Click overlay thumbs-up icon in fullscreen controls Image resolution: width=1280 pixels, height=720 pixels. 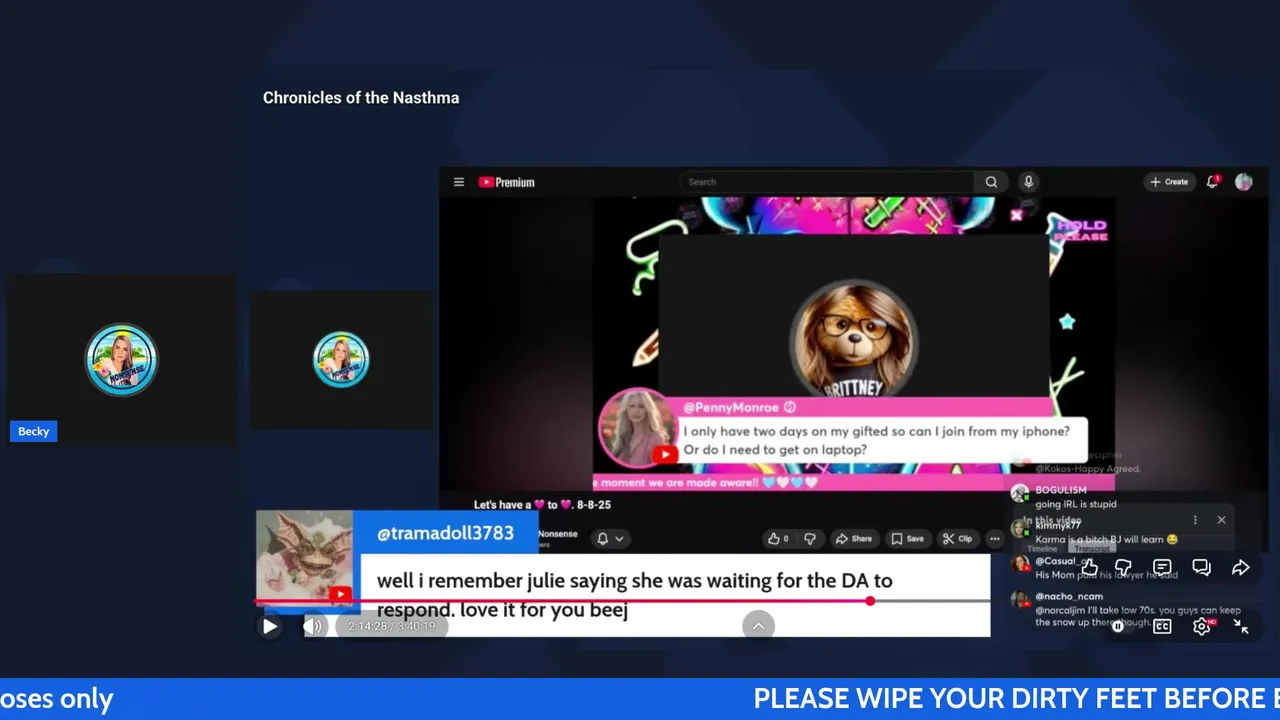[x=1090, y=568]
